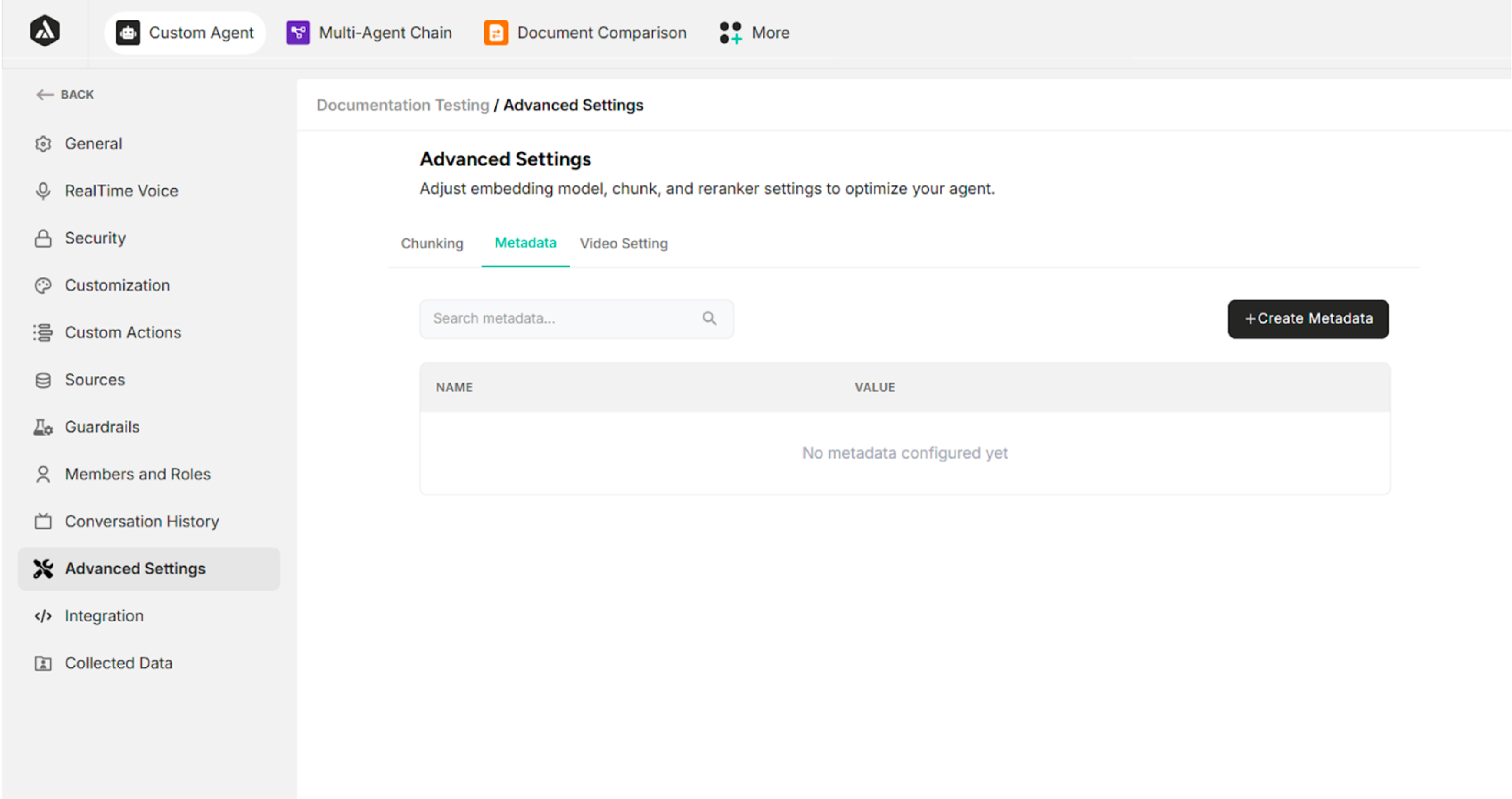
Task: Open RealTime Voice microphone icon
Action: pos(43,191)
